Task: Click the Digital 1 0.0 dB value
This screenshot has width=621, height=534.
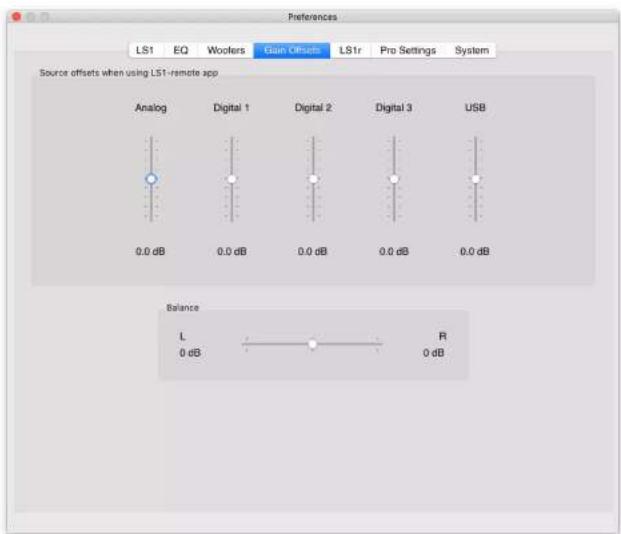Action: pos(232,251)
